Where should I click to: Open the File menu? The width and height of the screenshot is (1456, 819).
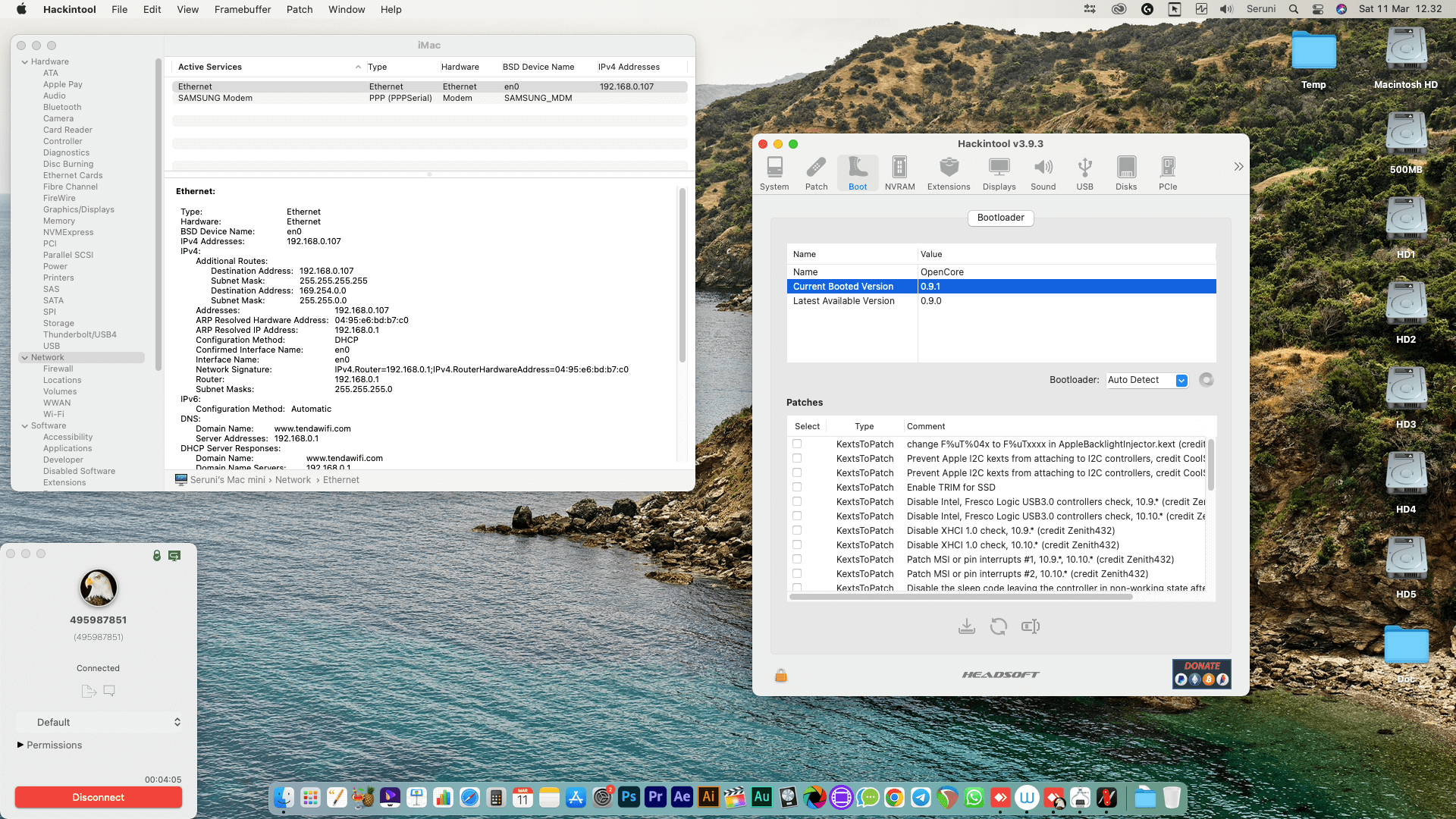pyautogui.click(x=119, y=9)
